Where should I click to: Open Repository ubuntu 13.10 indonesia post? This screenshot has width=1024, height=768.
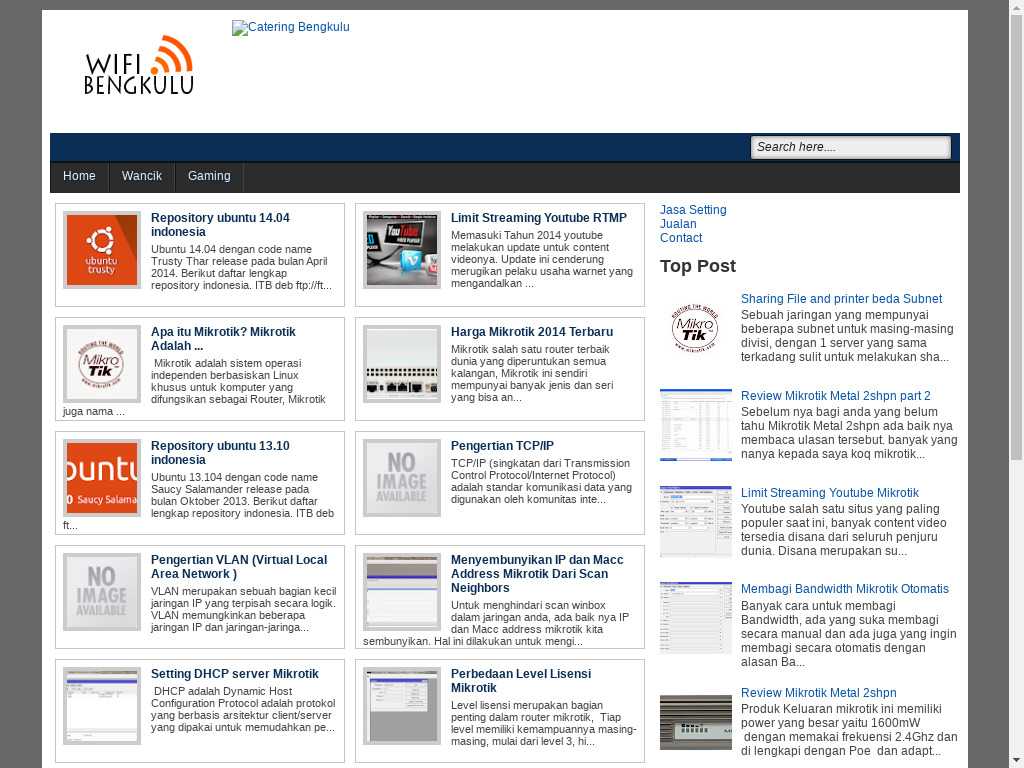[220, 453]
